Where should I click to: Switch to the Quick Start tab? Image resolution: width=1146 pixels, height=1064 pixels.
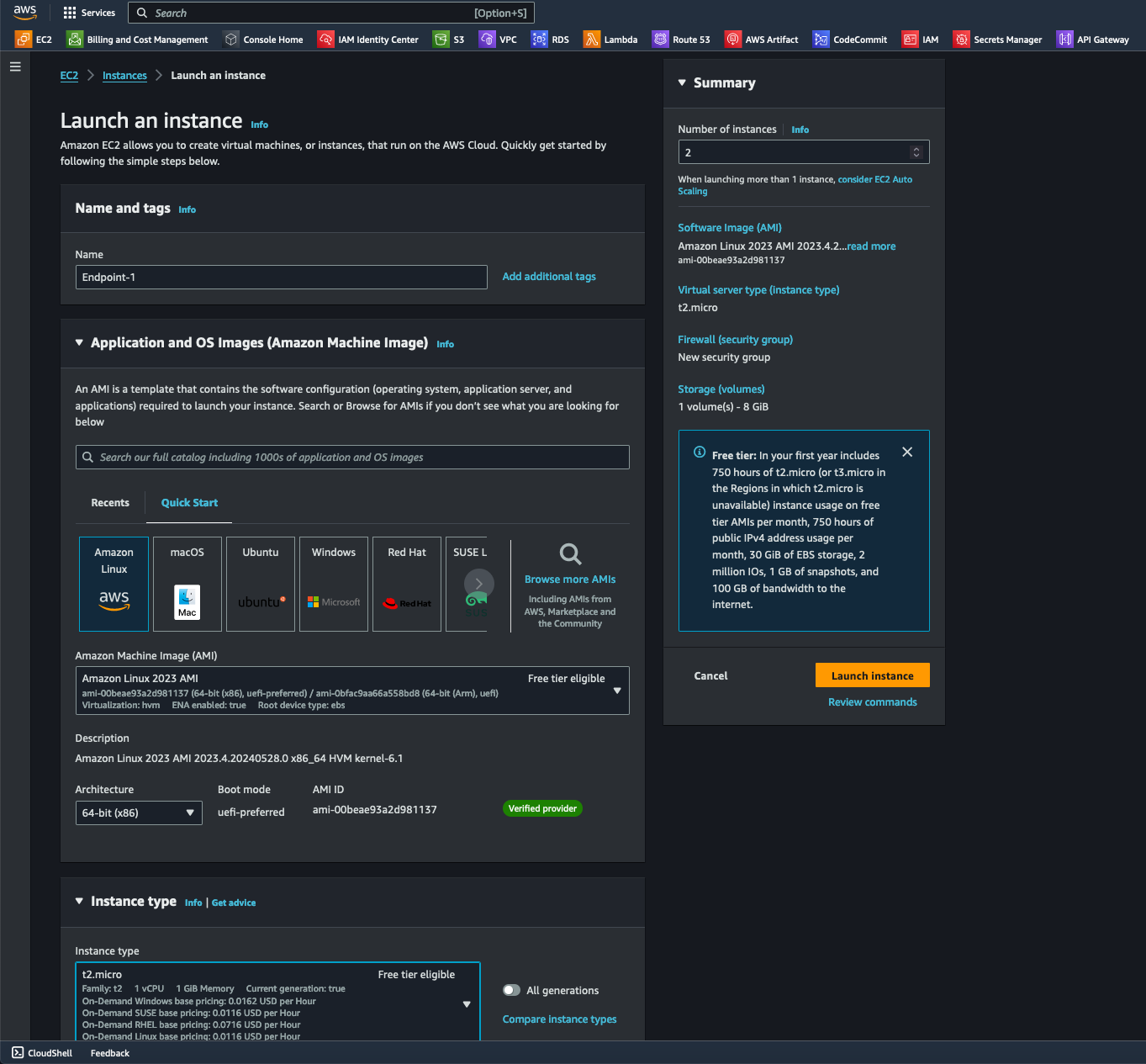pyautogui.click(x=189, y=502)
